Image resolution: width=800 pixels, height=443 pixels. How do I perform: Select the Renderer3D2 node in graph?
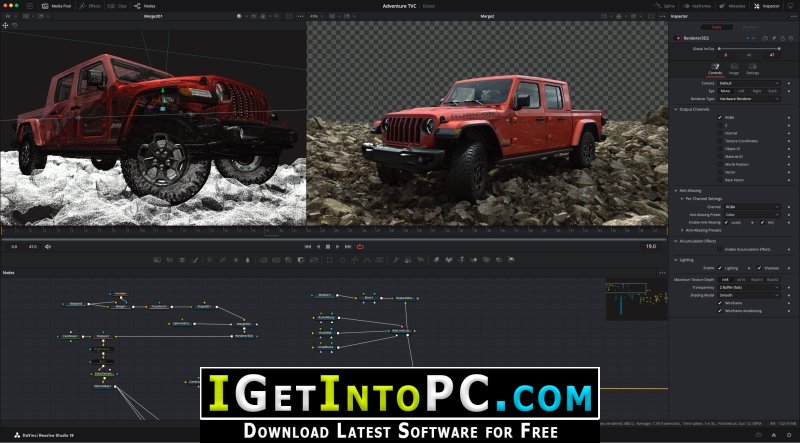pyautogui.click(x=244, y=336)
